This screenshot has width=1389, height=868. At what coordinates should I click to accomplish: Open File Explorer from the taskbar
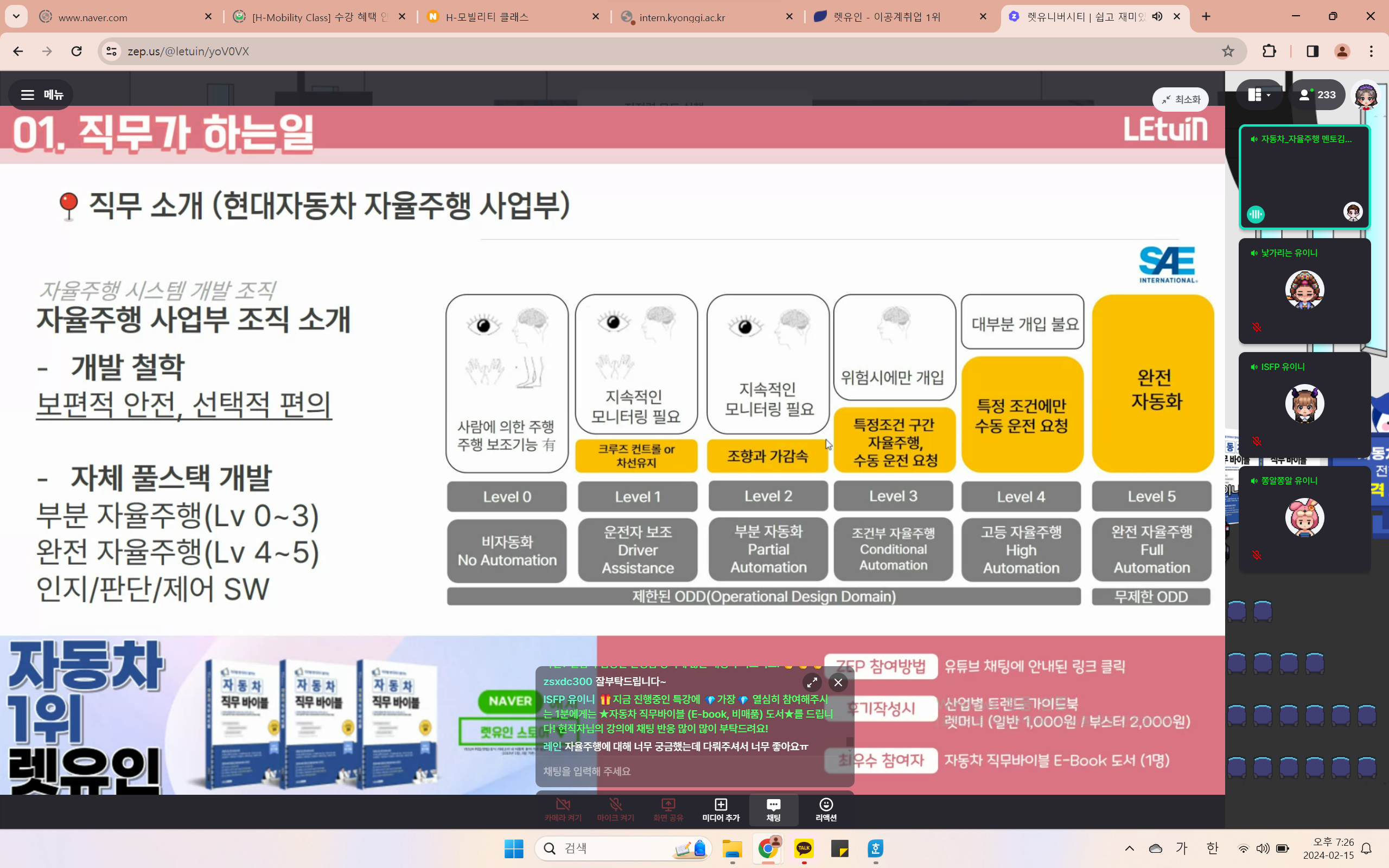[732, 848]
